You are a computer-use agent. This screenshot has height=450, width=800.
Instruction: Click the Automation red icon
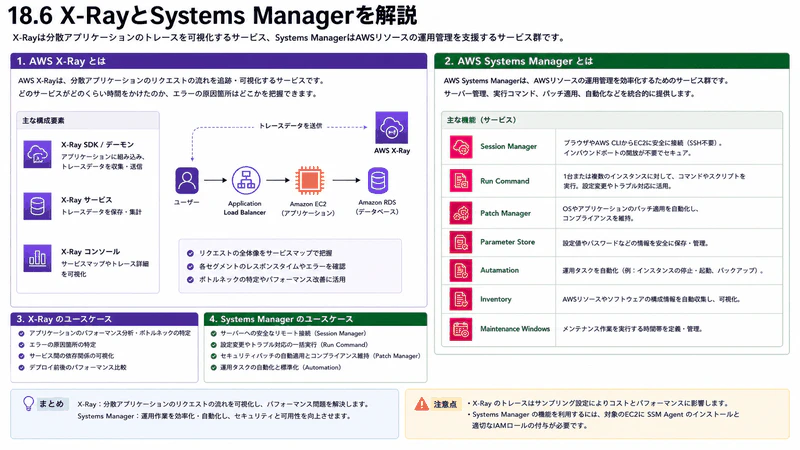(461, 270)
